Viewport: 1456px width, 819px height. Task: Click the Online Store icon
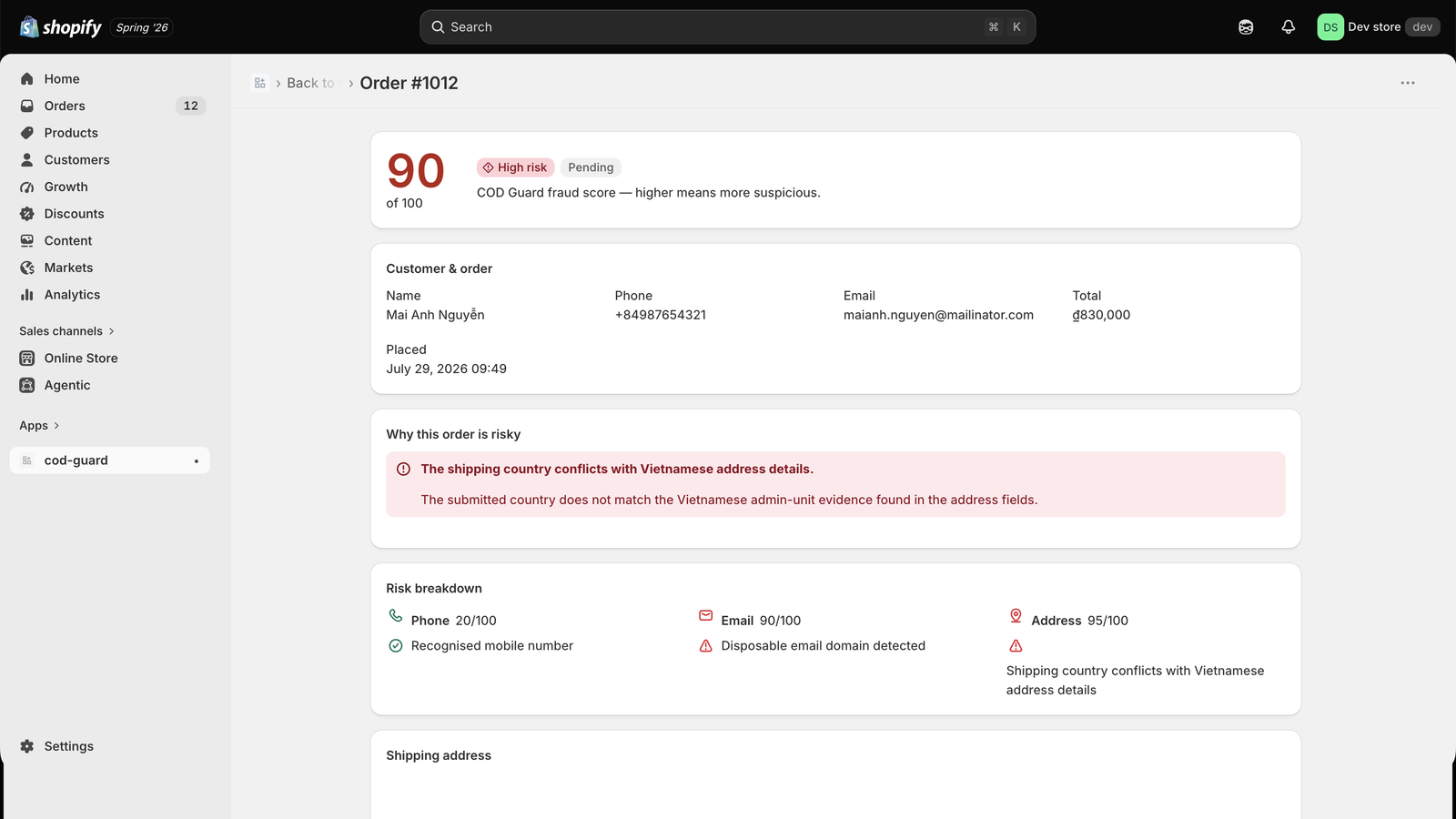pos(27,359)
